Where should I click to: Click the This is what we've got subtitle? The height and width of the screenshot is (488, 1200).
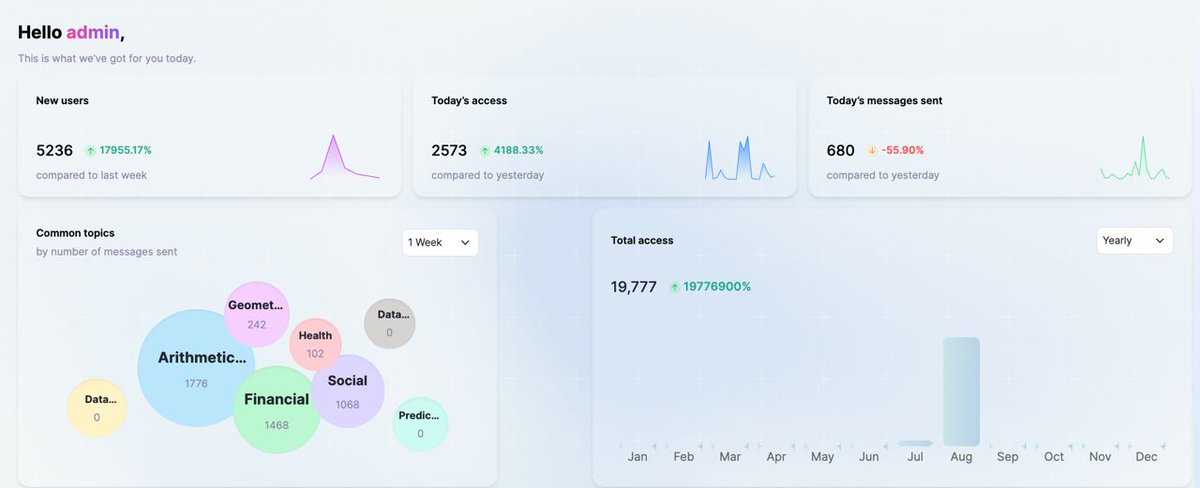(x=107, y=58)
